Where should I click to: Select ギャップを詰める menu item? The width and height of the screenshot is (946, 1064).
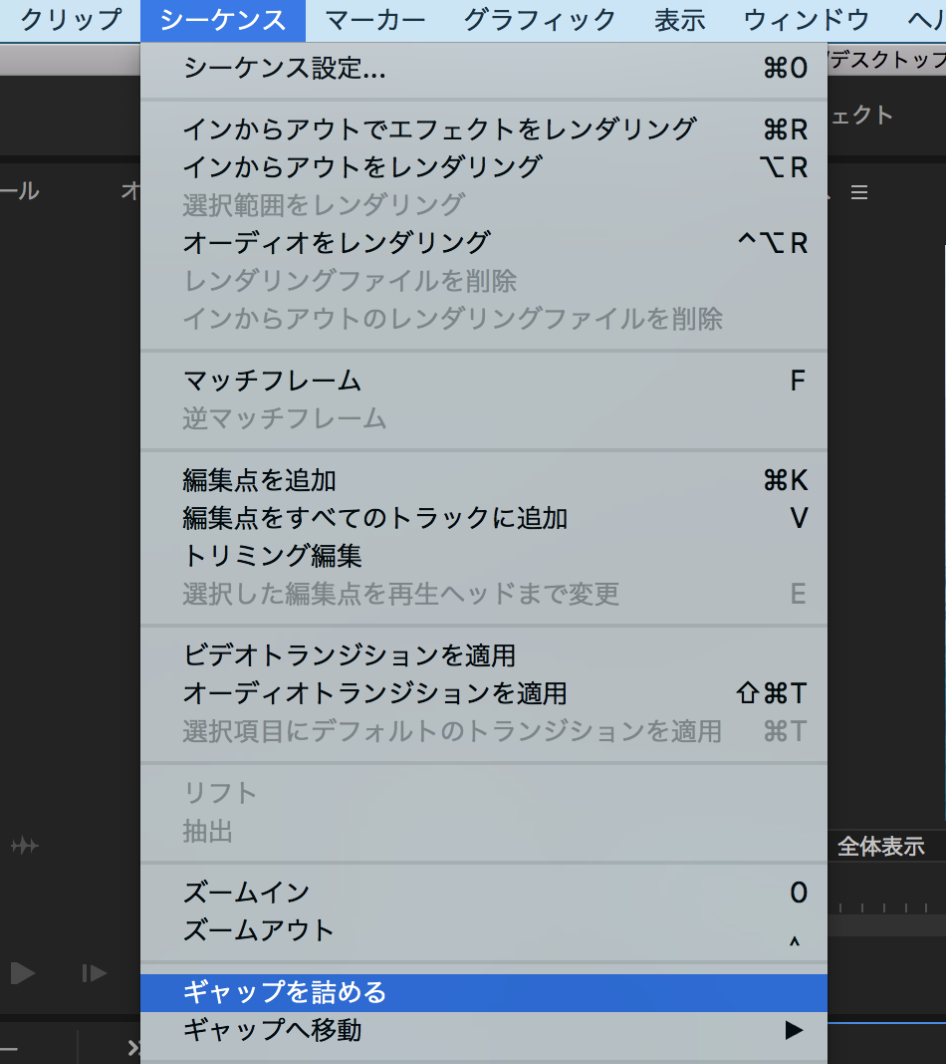284,992
